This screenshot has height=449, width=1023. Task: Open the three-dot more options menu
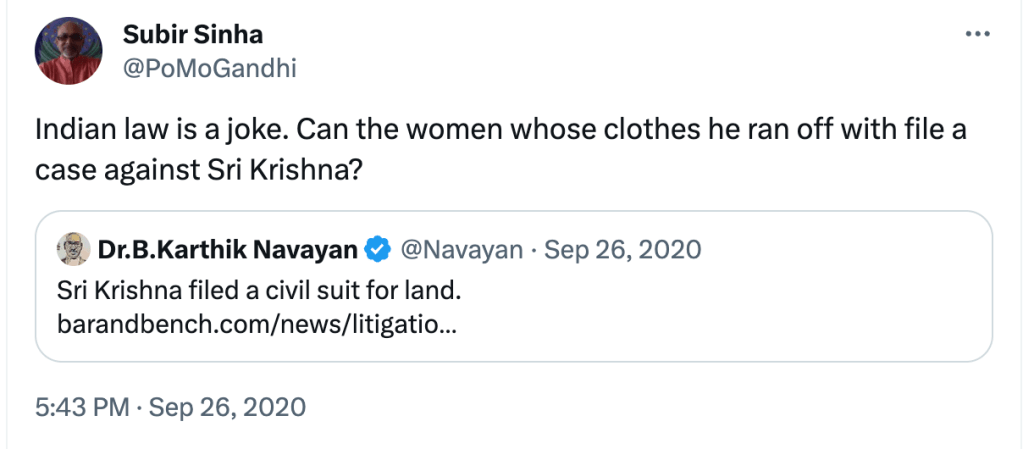975,35
